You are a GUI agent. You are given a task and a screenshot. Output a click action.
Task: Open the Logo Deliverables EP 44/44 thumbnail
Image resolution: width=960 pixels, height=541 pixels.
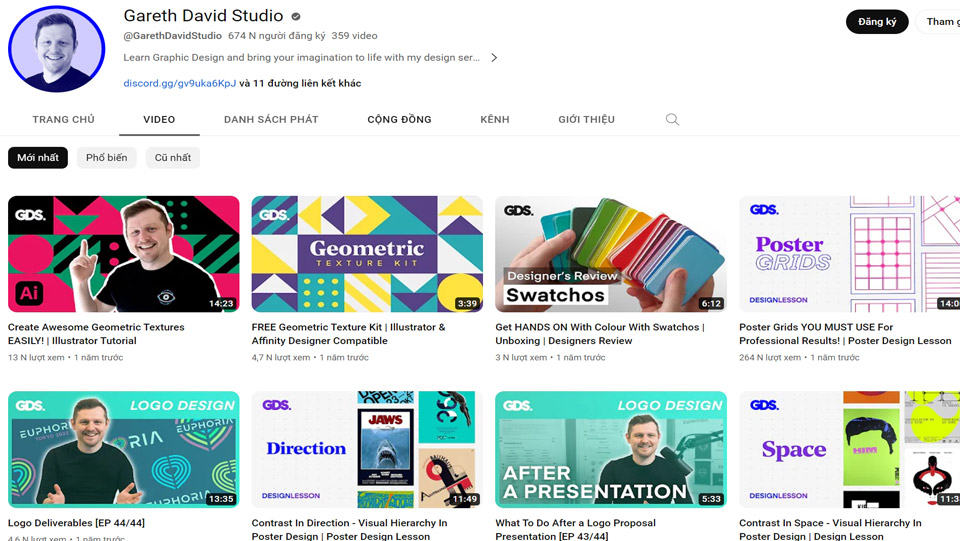click(x=124, y=449)
